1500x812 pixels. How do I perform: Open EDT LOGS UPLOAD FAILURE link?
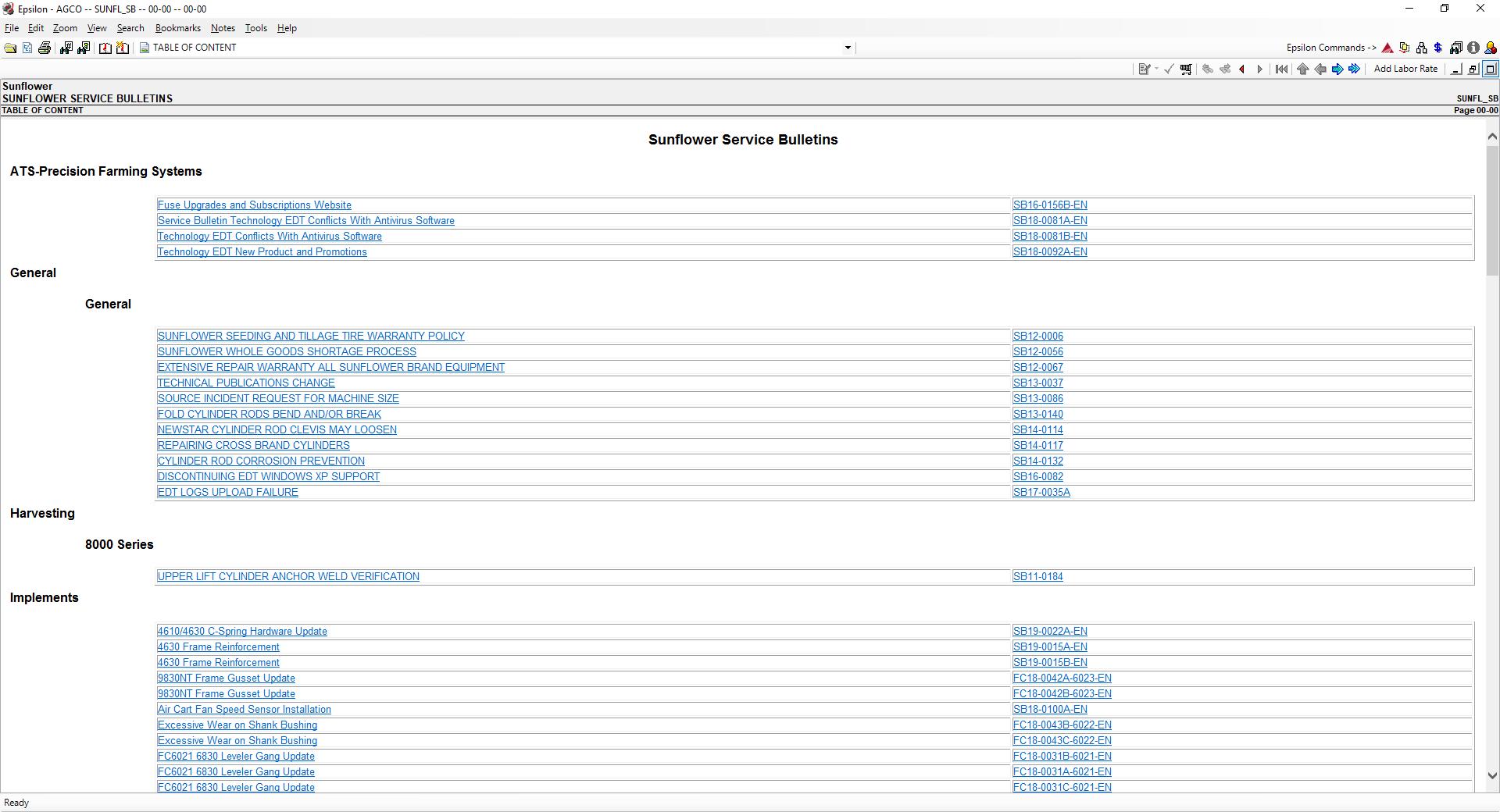click(228, 493)
